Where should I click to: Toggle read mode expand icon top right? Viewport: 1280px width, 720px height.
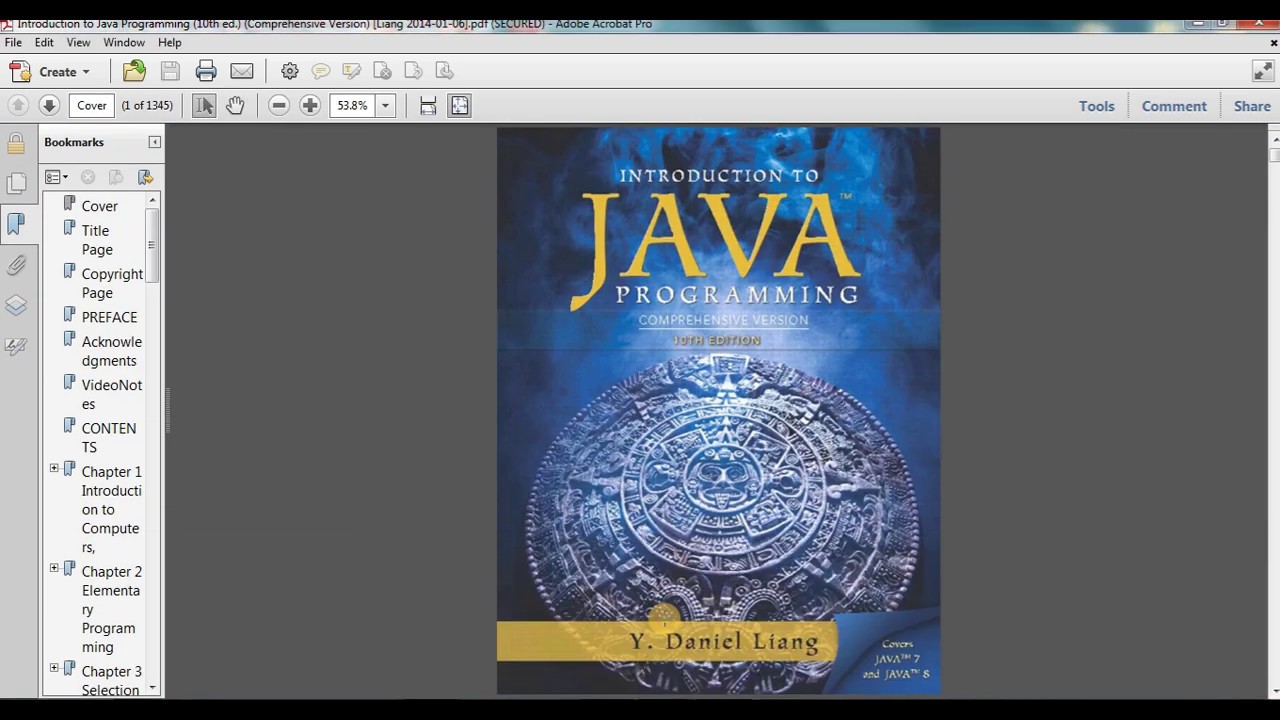(1263, 71)
